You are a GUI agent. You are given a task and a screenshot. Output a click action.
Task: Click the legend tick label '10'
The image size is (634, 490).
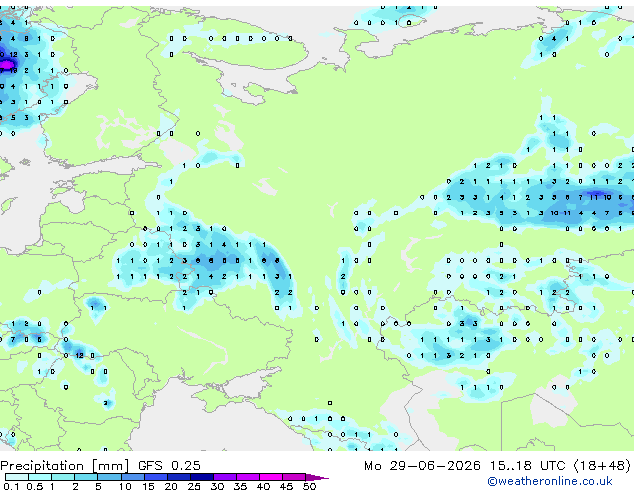pos(125,486)
